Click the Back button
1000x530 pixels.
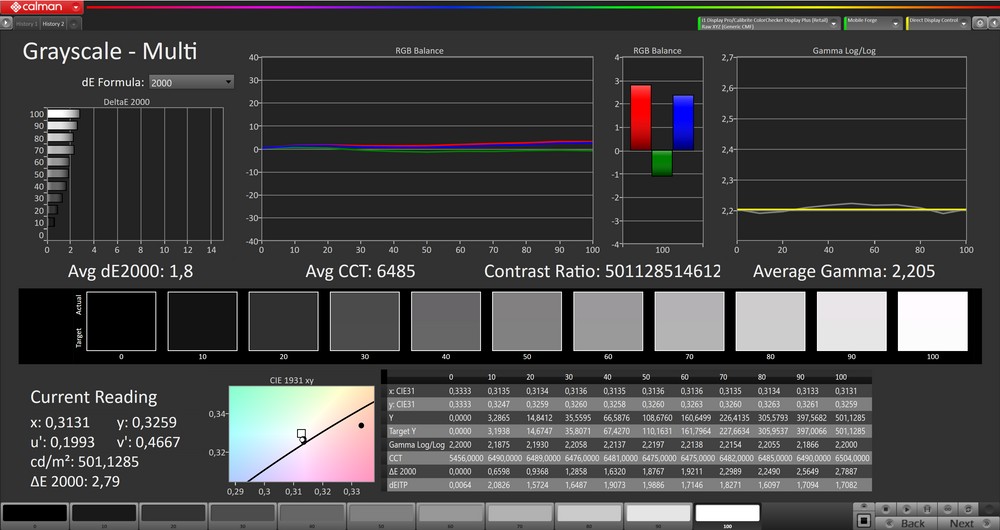[x=903, y=522]
